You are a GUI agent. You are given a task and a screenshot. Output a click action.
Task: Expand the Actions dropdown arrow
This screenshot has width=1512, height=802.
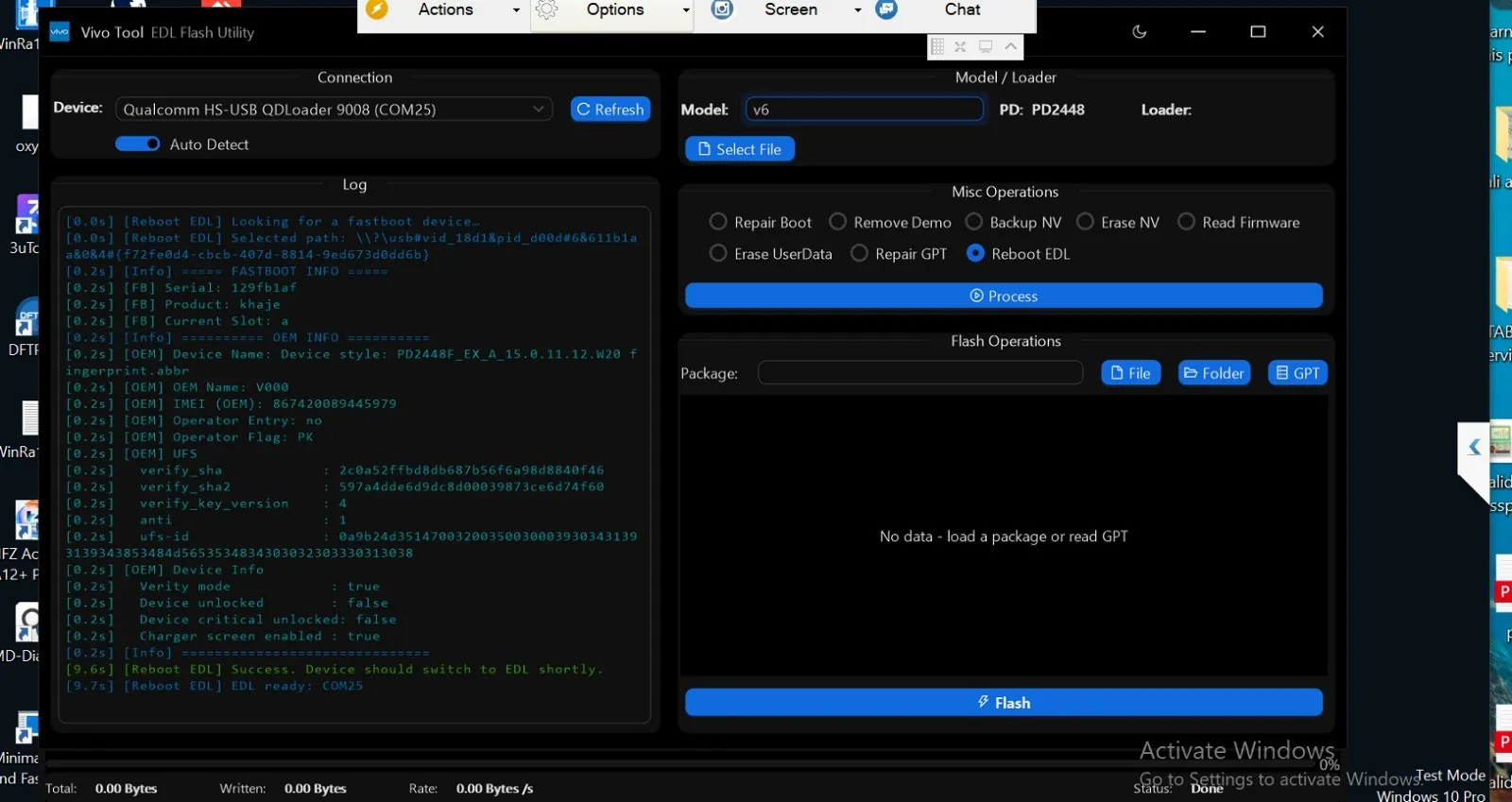tap(516, 10)
